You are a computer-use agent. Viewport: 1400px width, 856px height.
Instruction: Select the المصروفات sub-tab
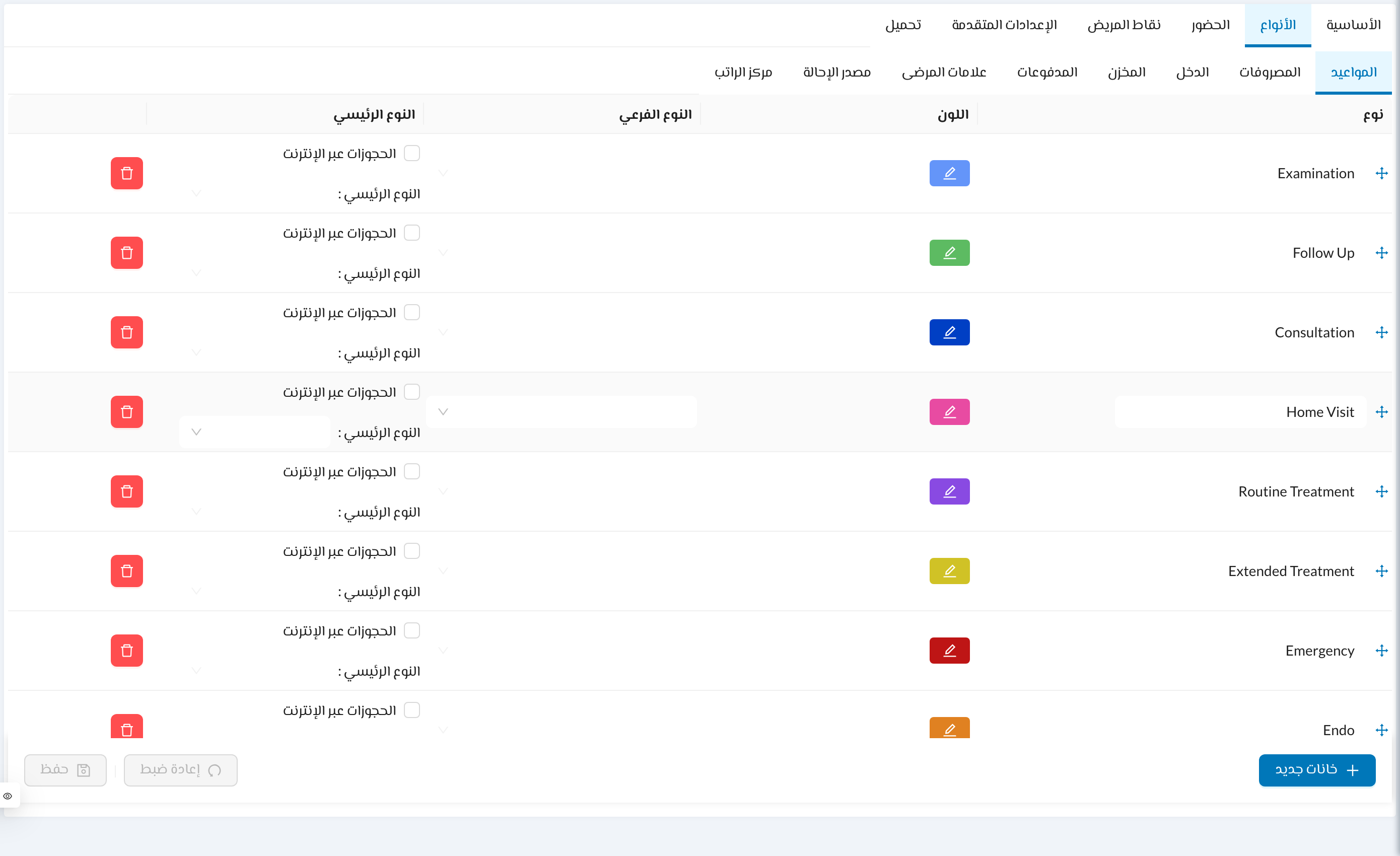[1270, 72]
